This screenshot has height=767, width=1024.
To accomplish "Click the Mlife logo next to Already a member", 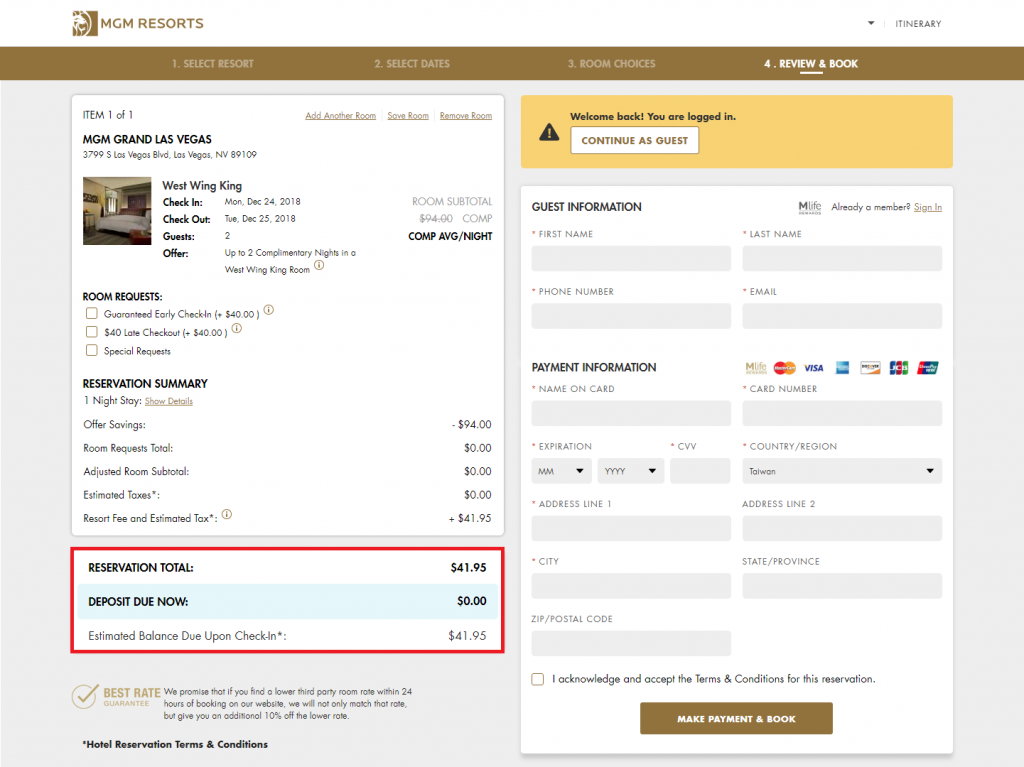I will (810, 208).
